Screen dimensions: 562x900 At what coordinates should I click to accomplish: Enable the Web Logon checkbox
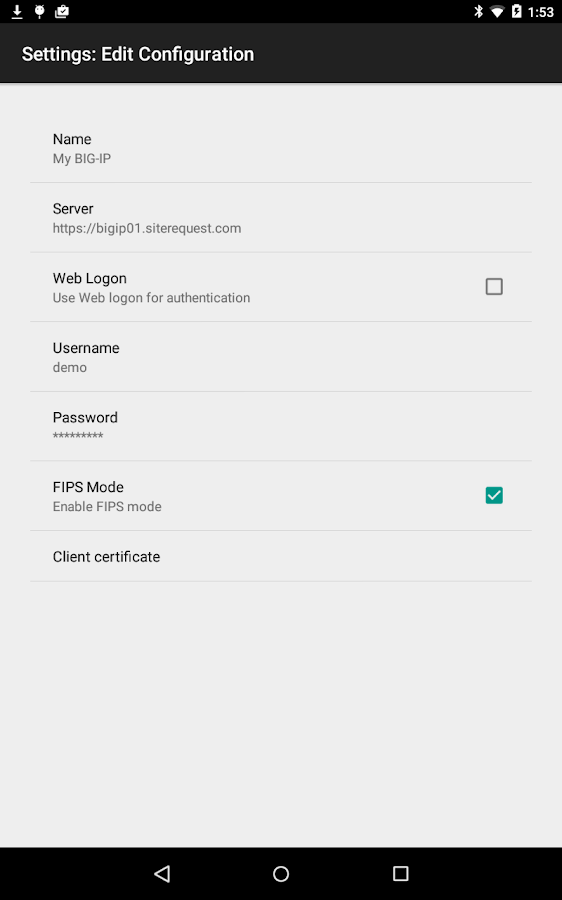click(494, 286)
